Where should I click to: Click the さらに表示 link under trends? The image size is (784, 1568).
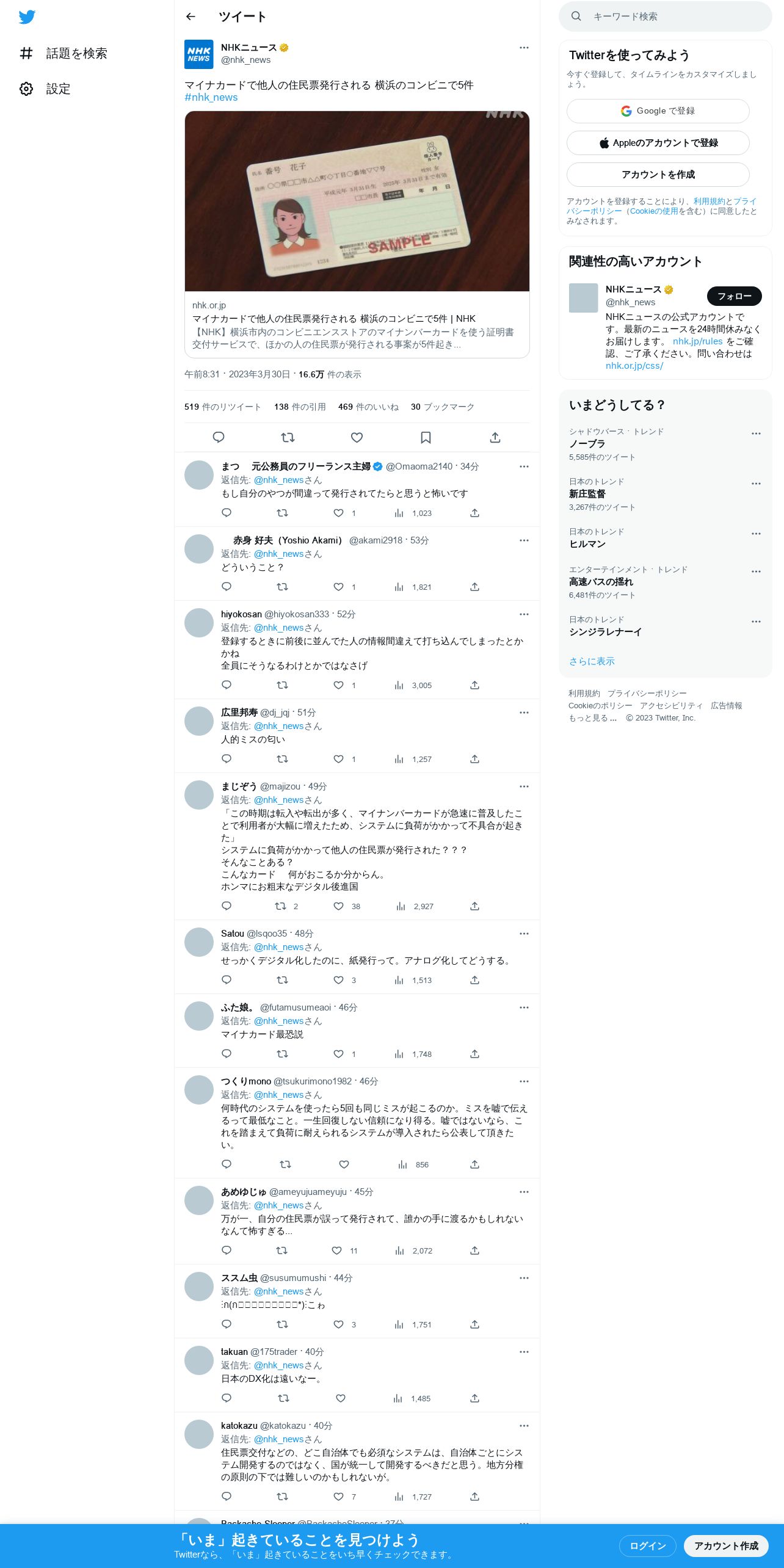click(592, 661)
